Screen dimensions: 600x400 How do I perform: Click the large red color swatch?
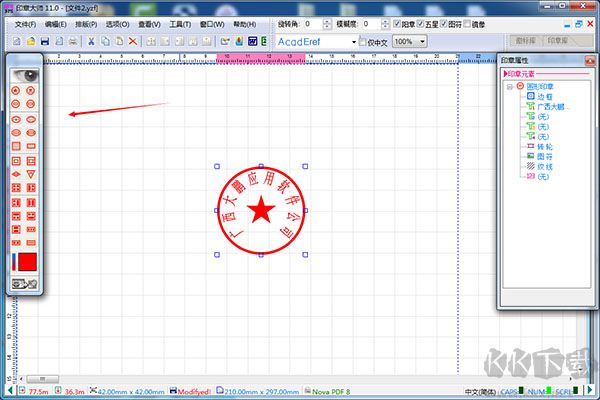coord(28,262)
